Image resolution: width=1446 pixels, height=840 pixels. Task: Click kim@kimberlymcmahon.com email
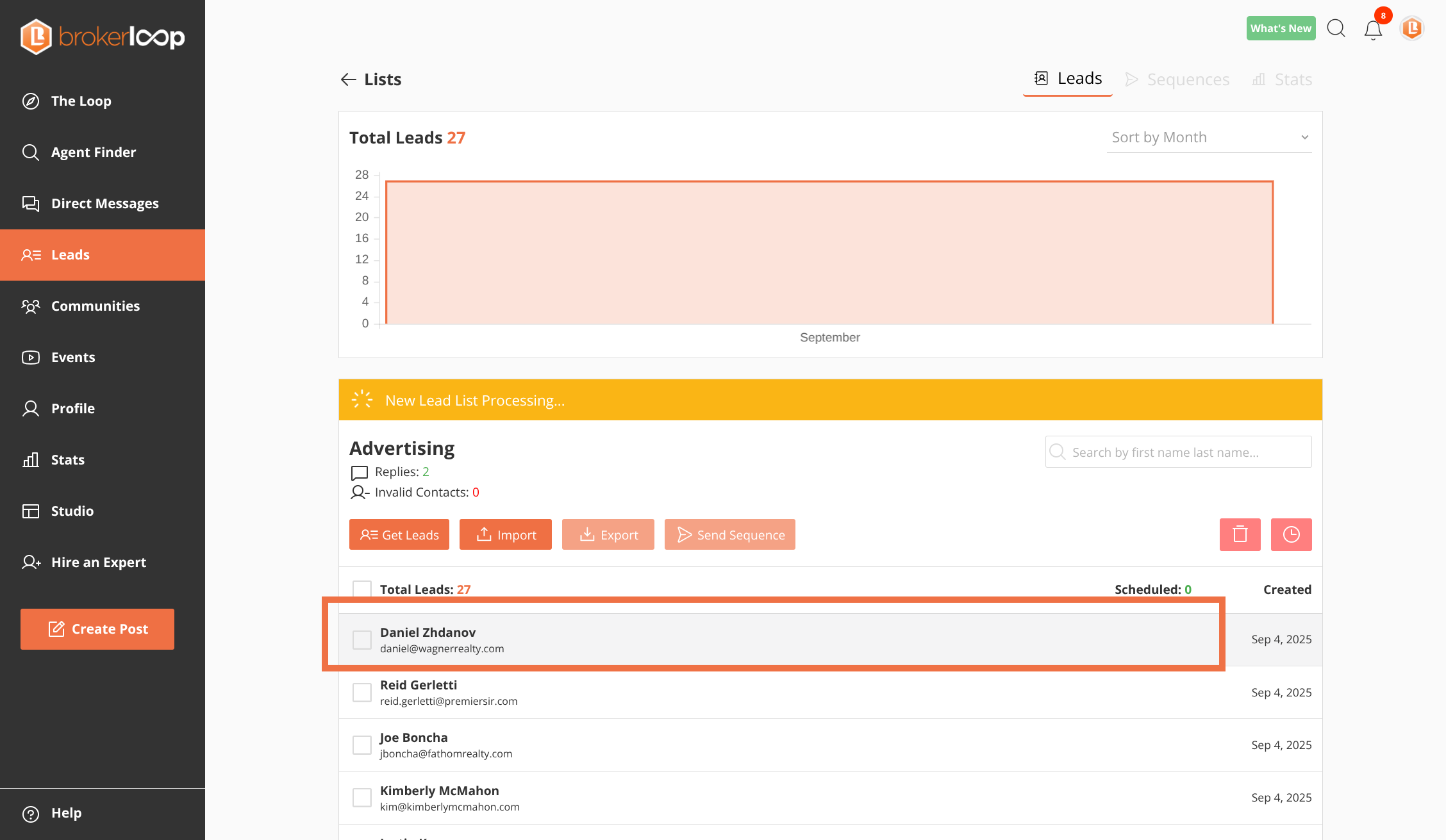pyautogui.click(x=450, y=807)
